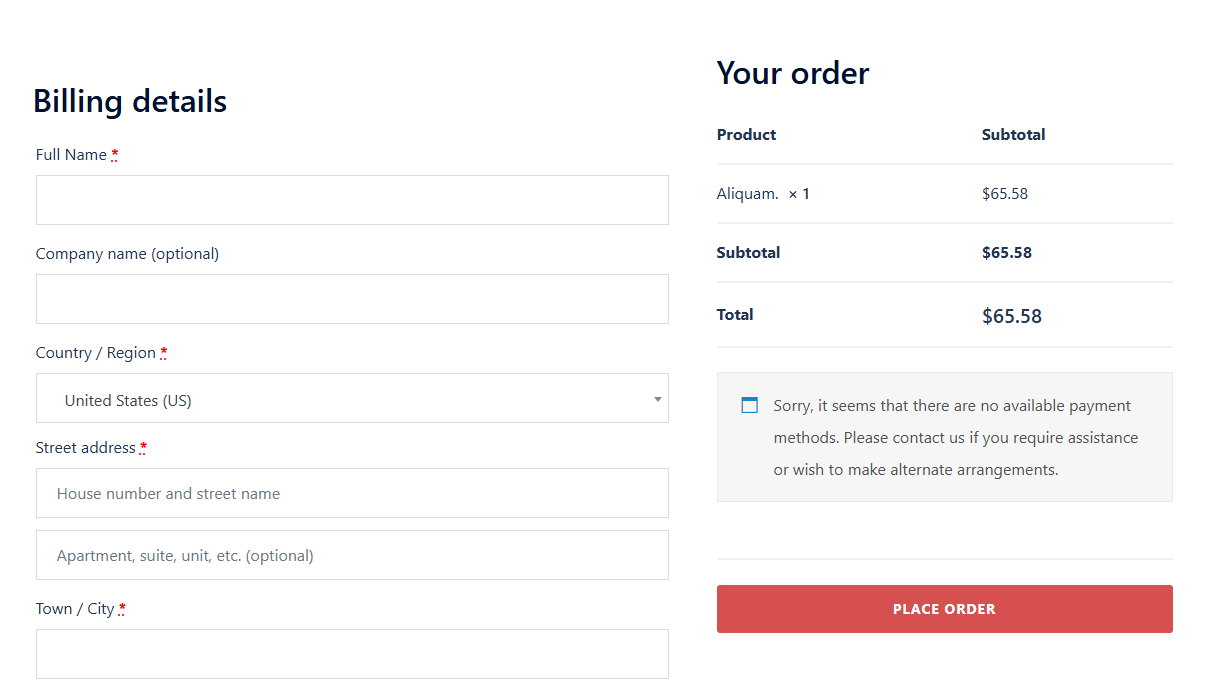The height and width of the screenshot is (693, 1225).
Task: Click into the Company name field
Action: (352, 299)
